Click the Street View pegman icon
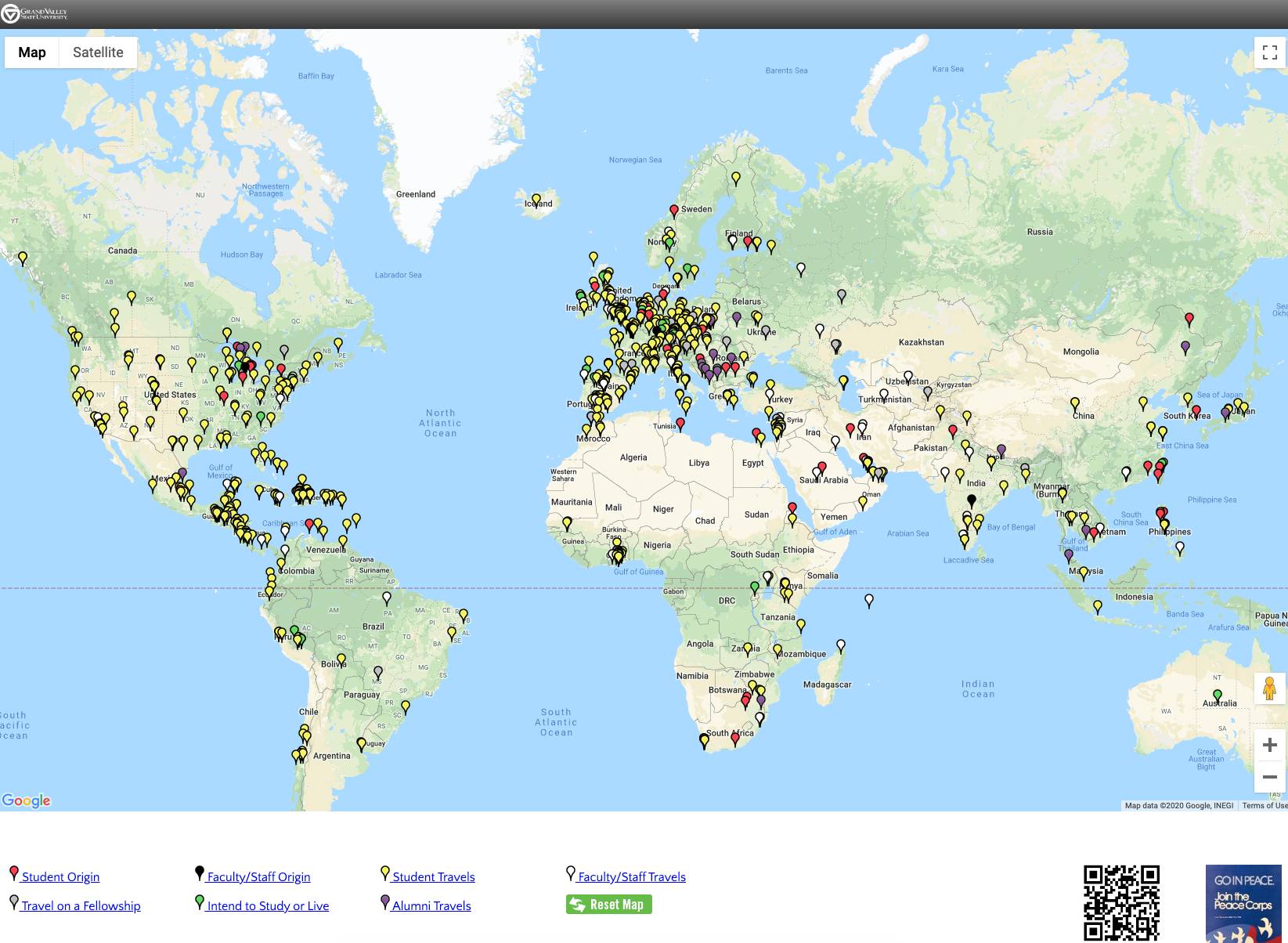 [1270, 688]
